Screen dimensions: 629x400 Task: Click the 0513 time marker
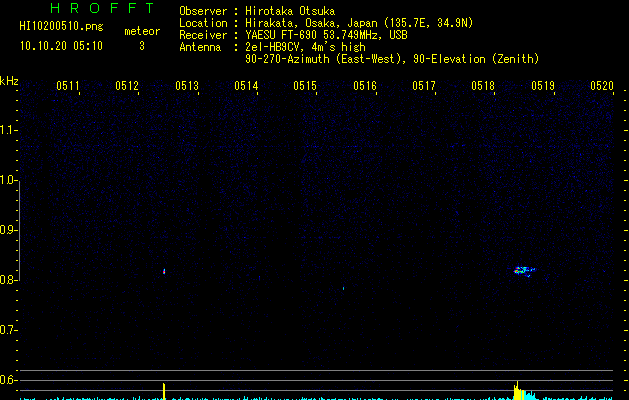(x=187, y=86)
